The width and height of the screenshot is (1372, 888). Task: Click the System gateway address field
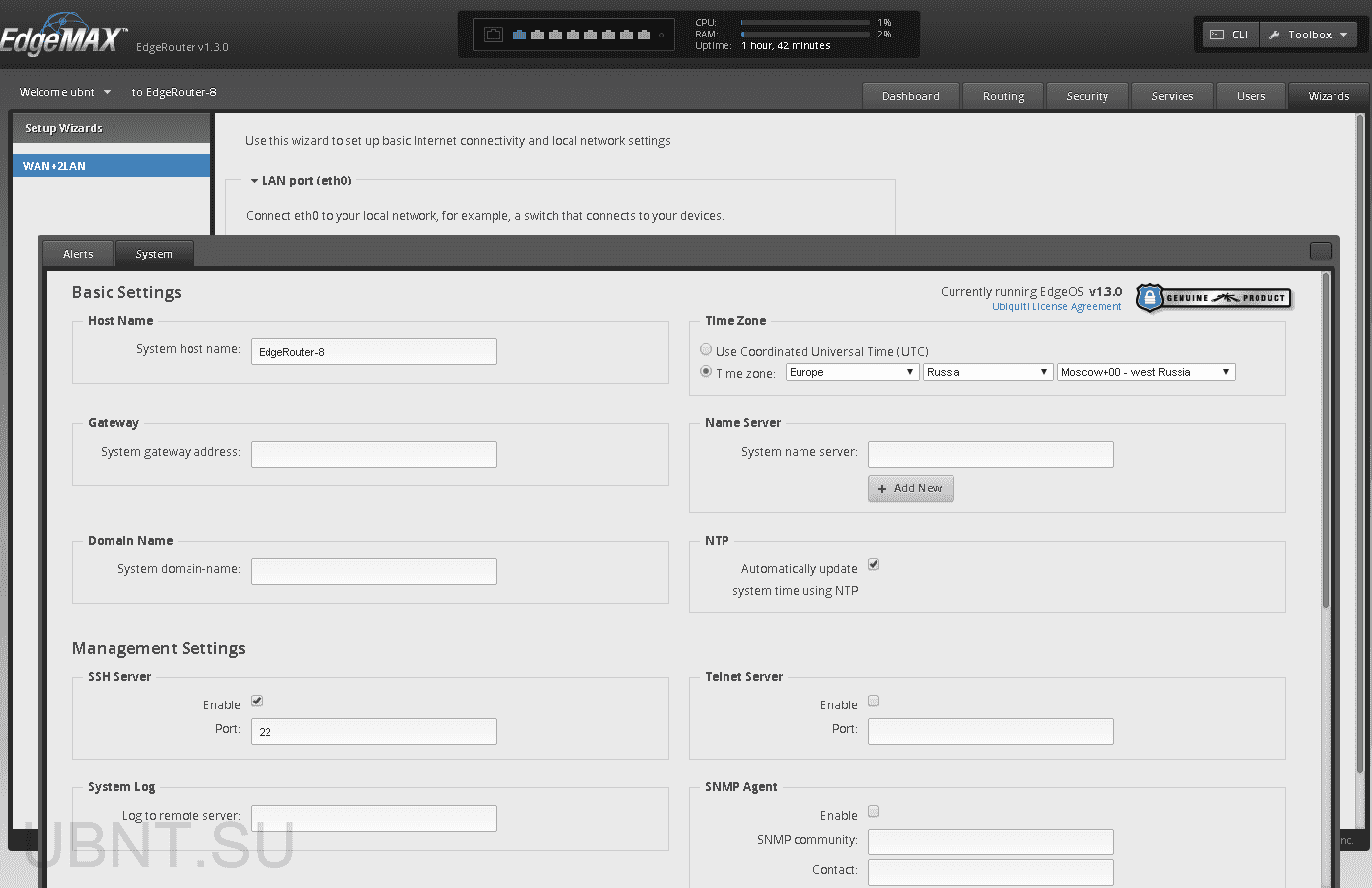coord(373,454)
